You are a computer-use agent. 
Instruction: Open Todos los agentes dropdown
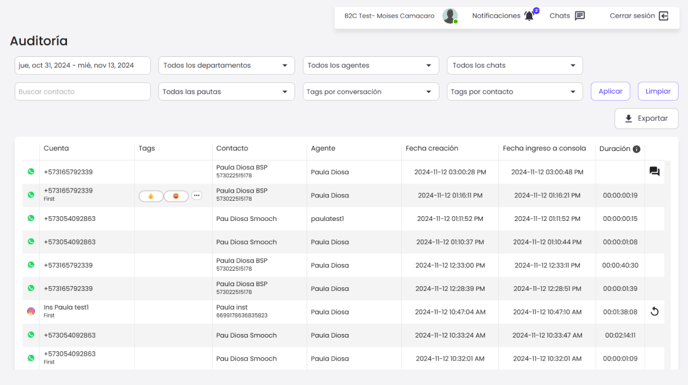[x=371, y=65]
